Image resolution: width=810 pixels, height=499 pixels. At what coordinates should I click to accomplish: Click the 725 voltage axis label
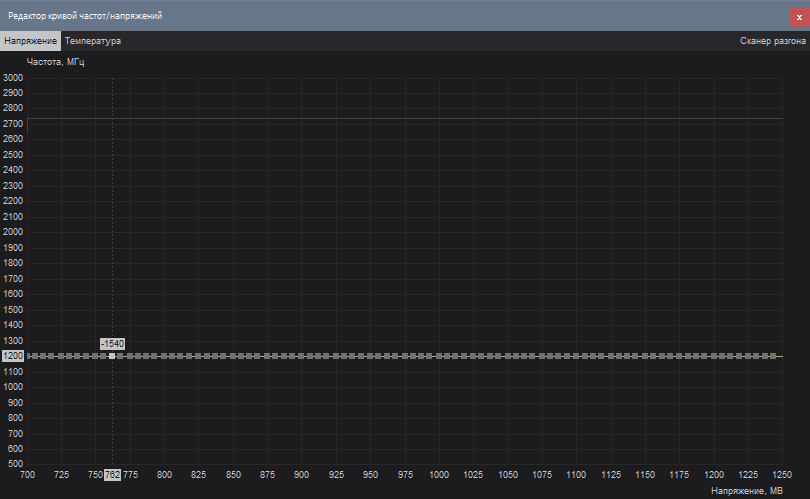(61, 475)
